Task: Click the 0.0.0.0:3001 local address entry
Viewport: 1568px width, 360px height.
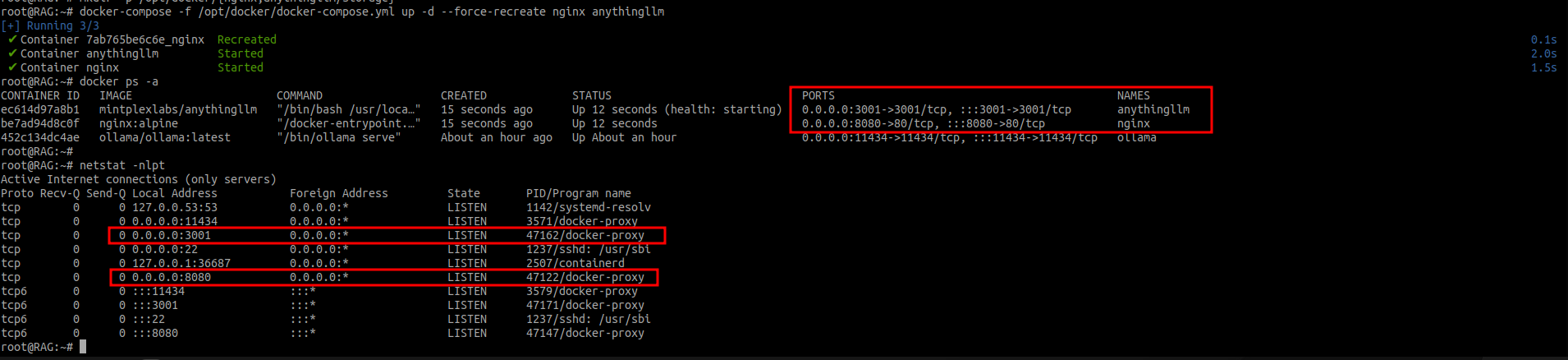Action: pyautogui.click(x=172, y=235)
